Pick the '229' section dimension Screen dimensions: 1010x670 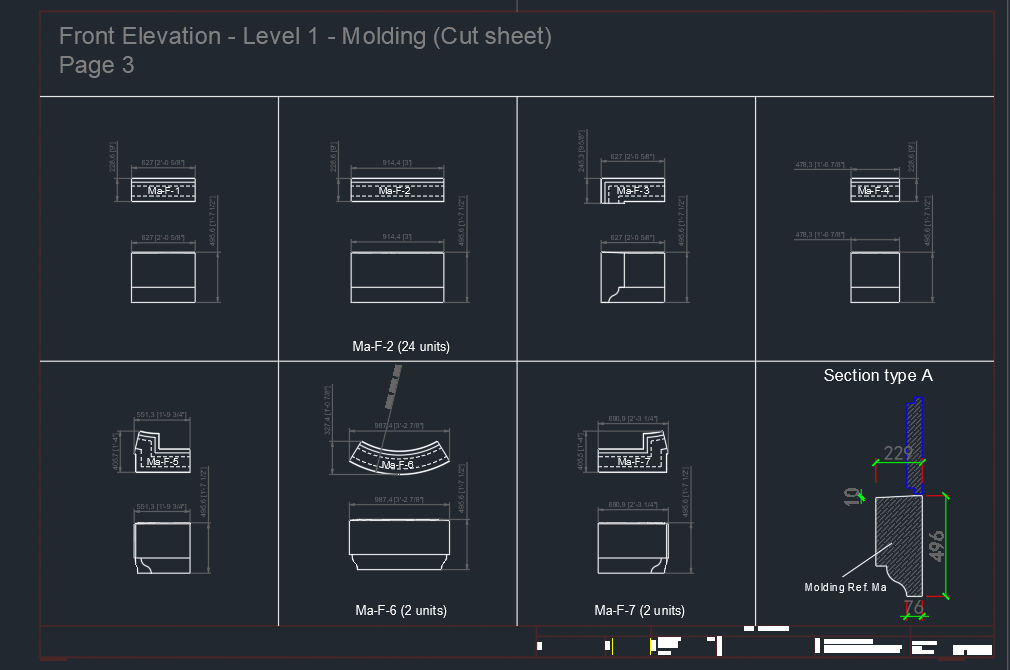pos(898,454)
